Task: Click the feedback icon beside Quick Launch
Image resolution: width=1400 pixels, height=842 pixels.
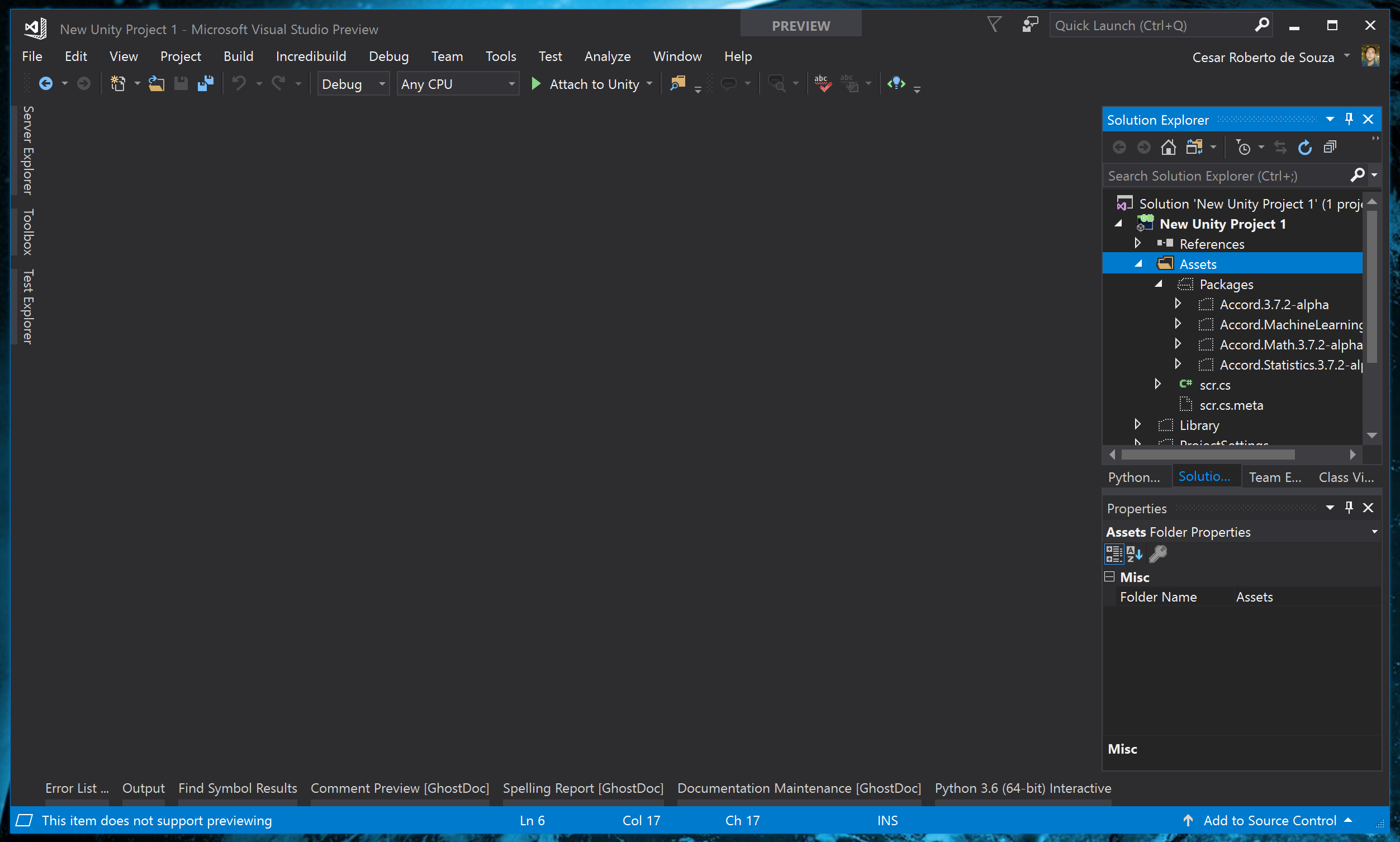Action: point(1029,25)
